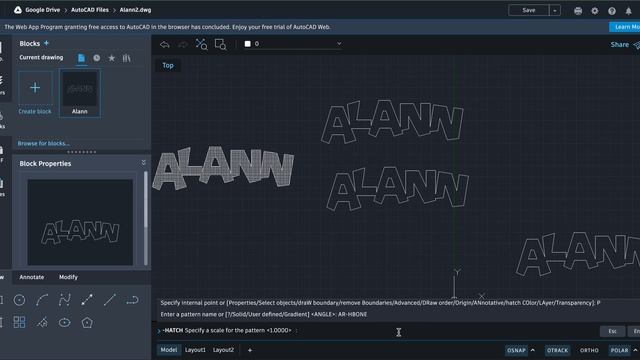This screenshot has width=640, height=360.
Task: Select the Polyline draw tool
Action: pos(132,300)
